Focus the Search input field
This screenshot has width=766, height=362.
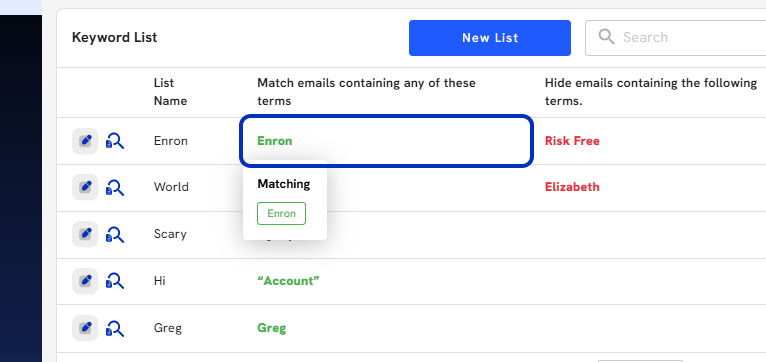[679, 38]
